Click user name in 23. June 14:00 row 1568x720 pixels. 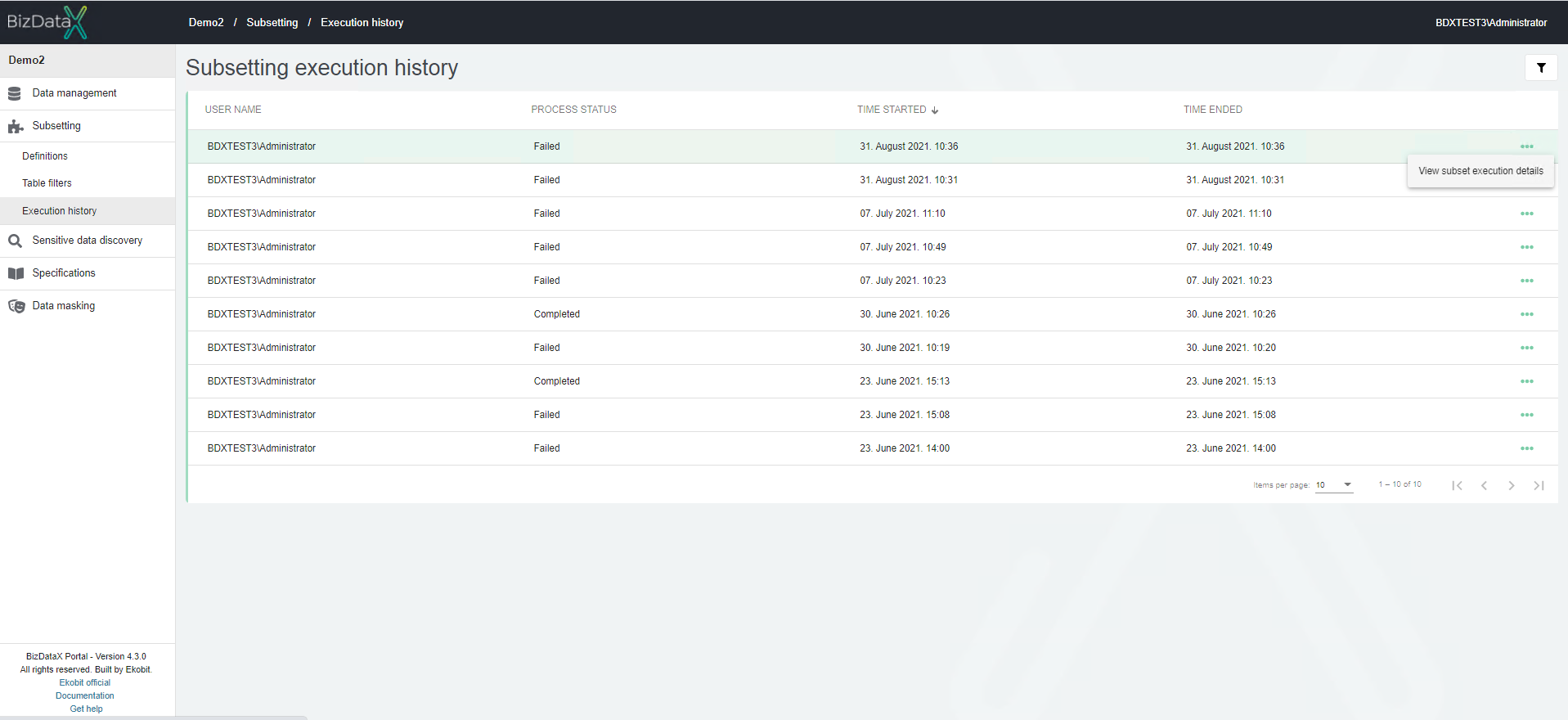tap(262, 448)
